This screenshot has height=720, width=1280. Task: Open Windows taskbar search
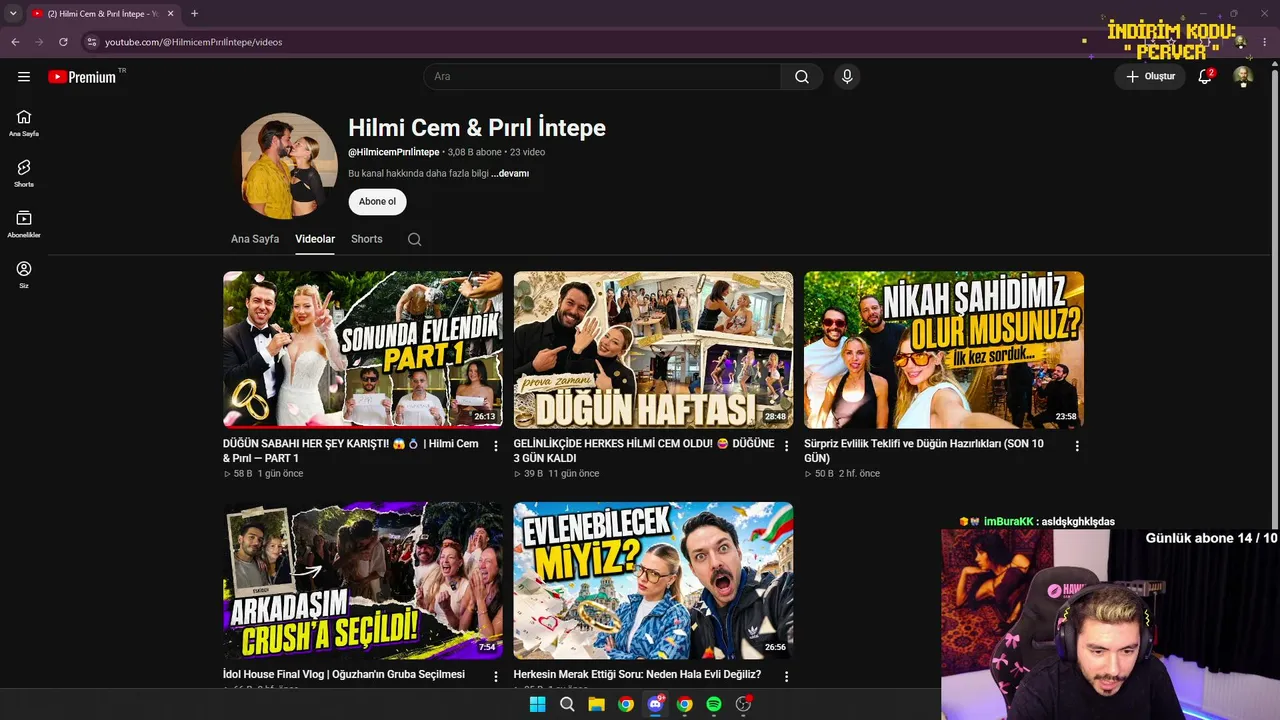coord(567,704)
